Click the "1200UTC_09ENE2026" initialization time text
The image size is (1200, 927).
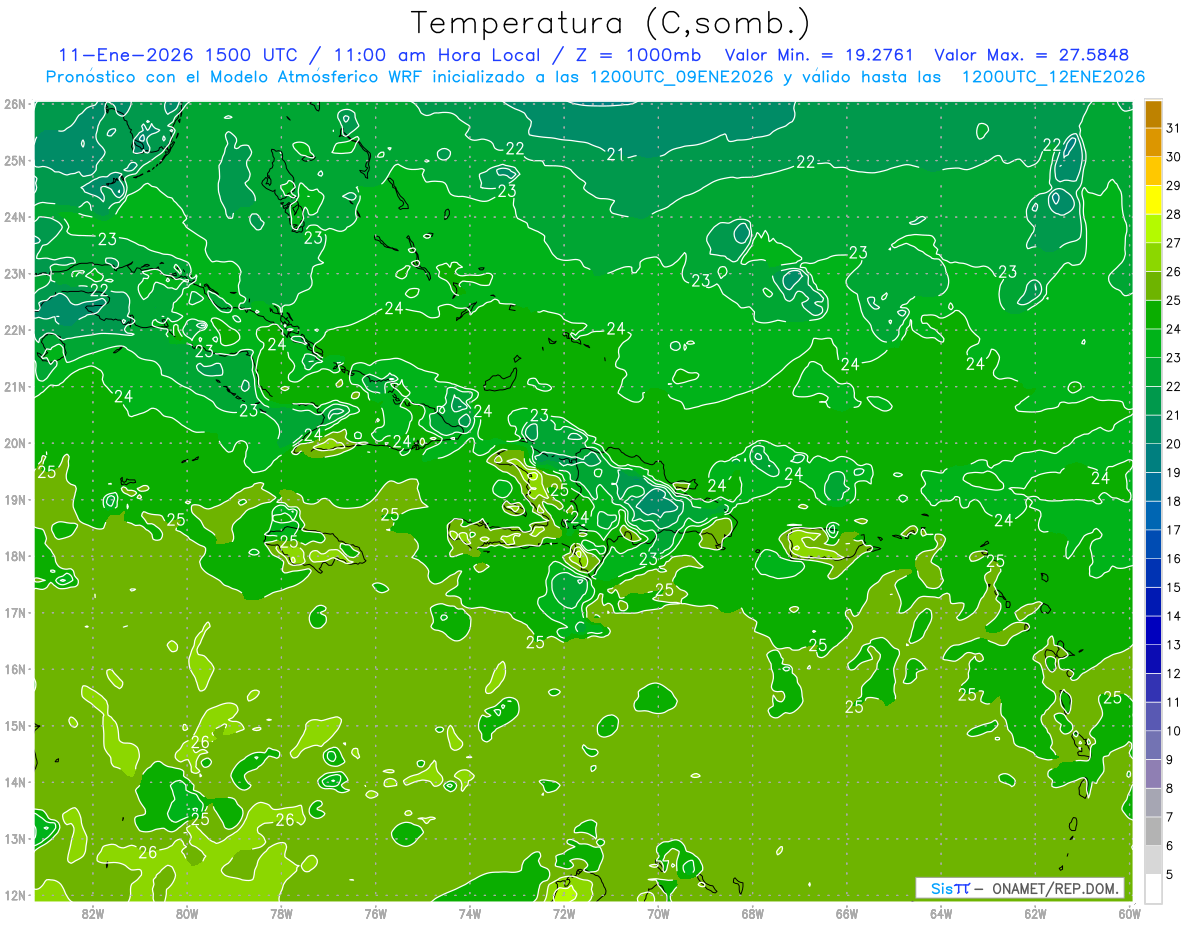point(682,77)
